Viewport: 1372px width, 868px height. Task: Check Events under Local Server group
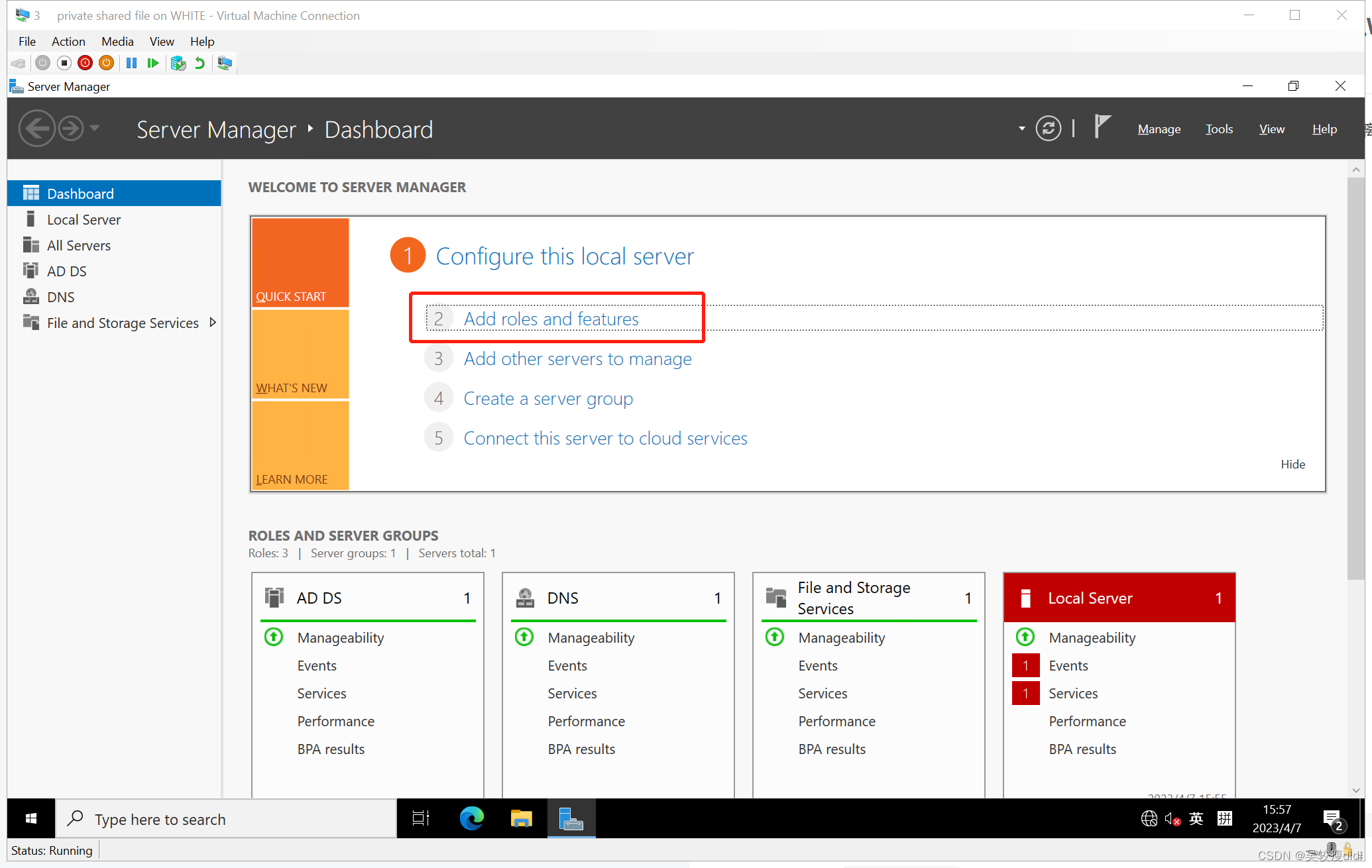click(1068, 665)
